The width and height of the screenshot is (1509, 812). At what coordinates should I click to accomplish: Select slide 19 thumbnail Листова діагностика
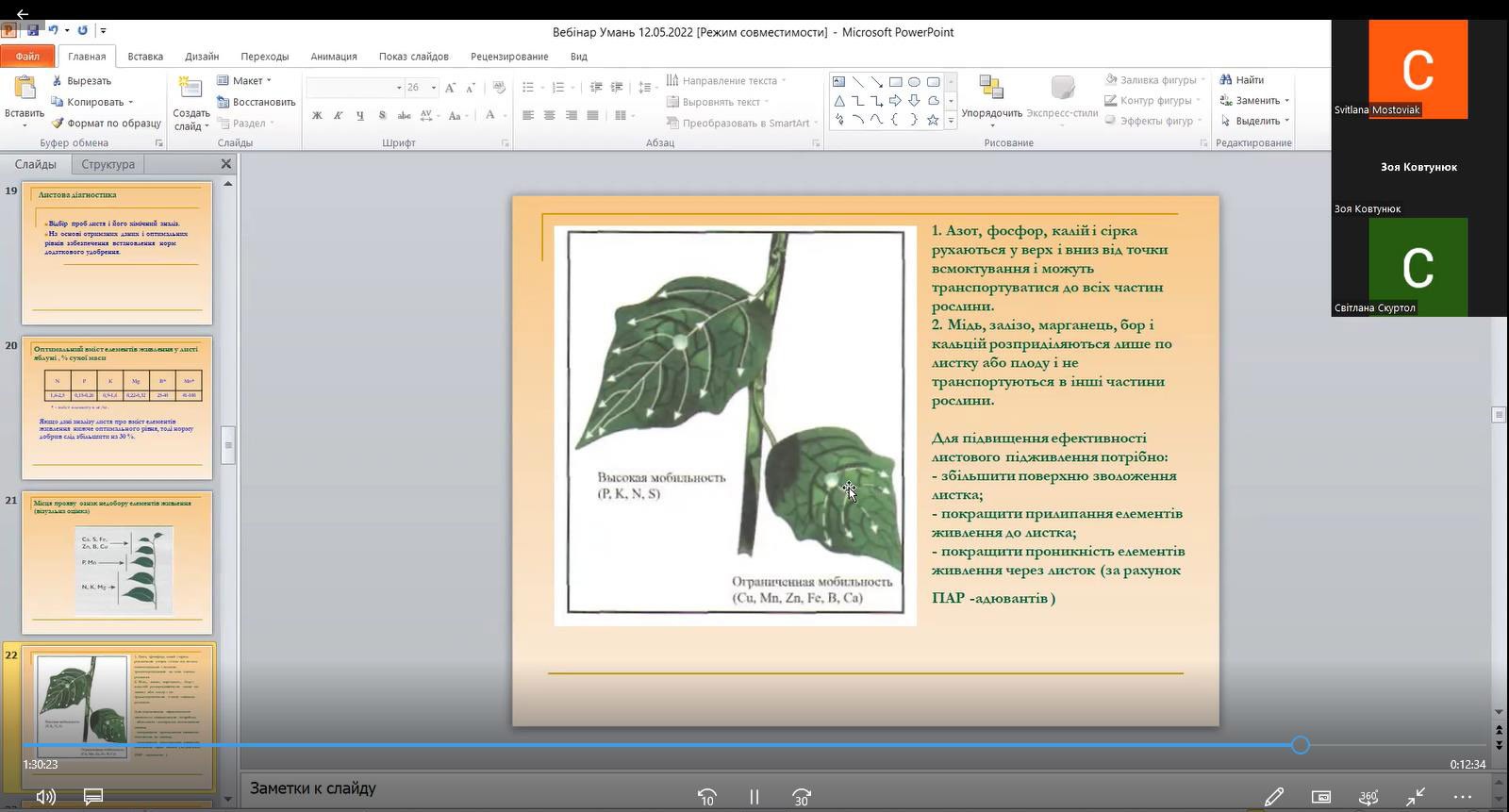[117, 254]
